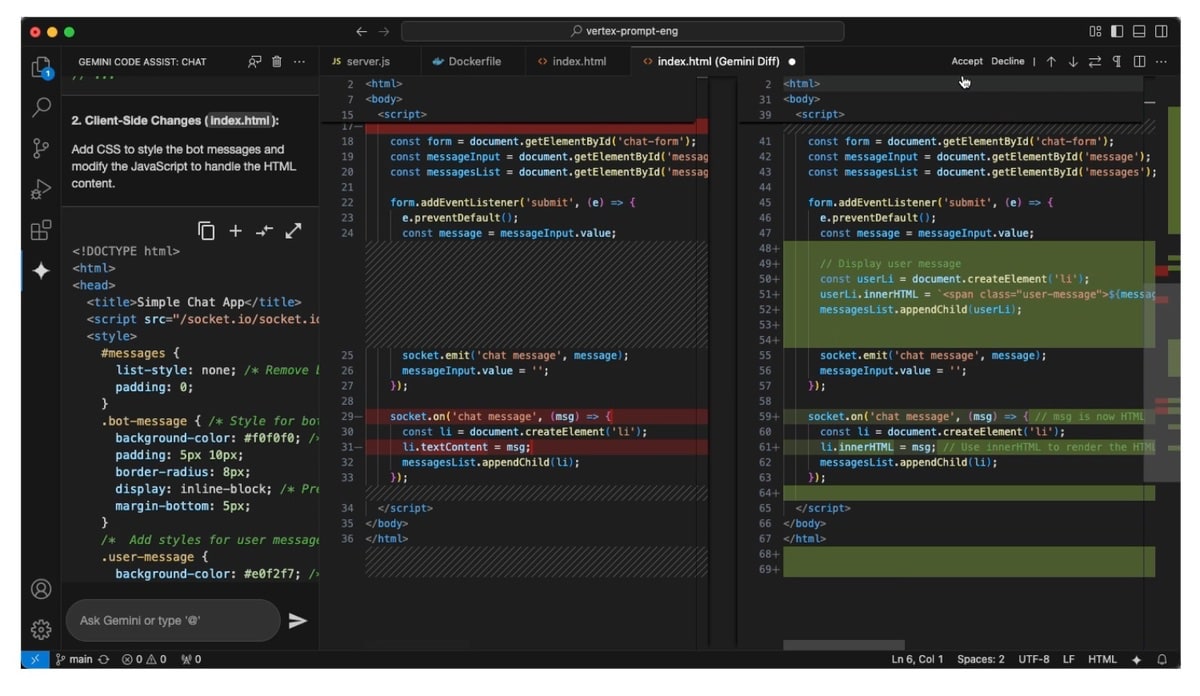Image resolution: width=1200 pixels, height=696 pixels.
Task: Click 'li.textContent = msg;' removed line
Action: pyautogui.click(x=466, y=447)
